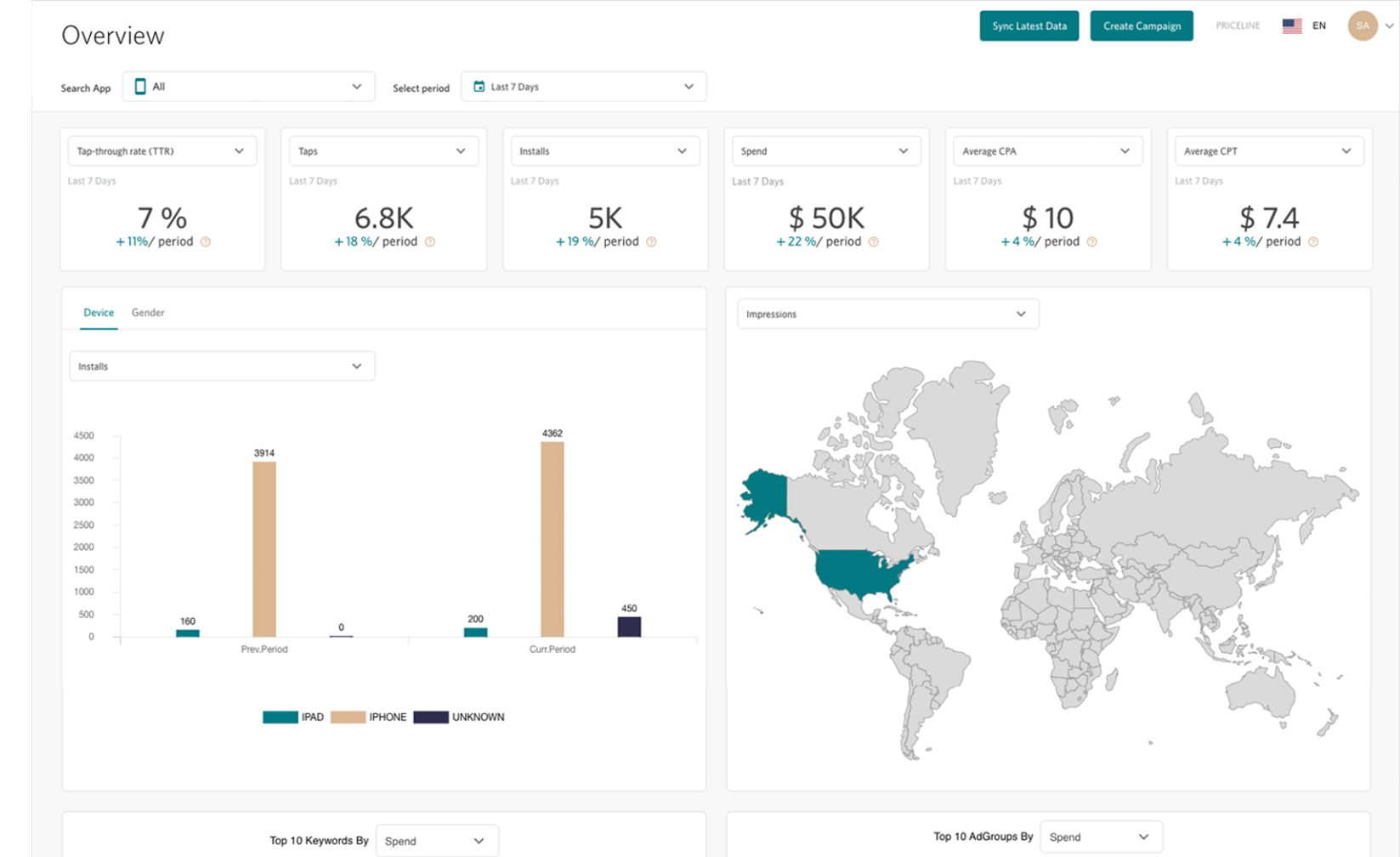Open Top 10 Keywords By Spend dropdown
This screenshot has width=1400, height=857.
(437, 841)
